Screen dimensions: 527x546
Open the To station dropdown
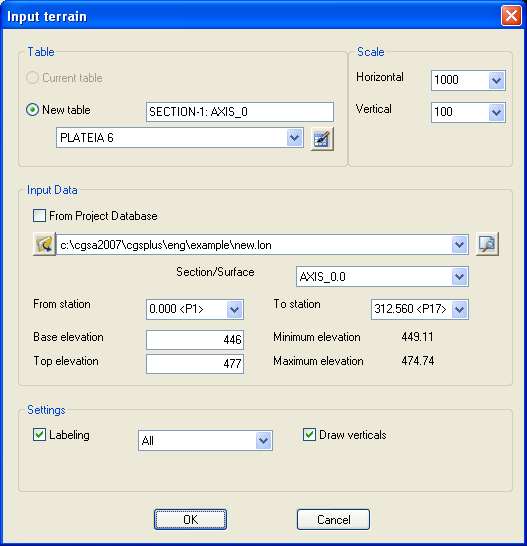(459, 309)
